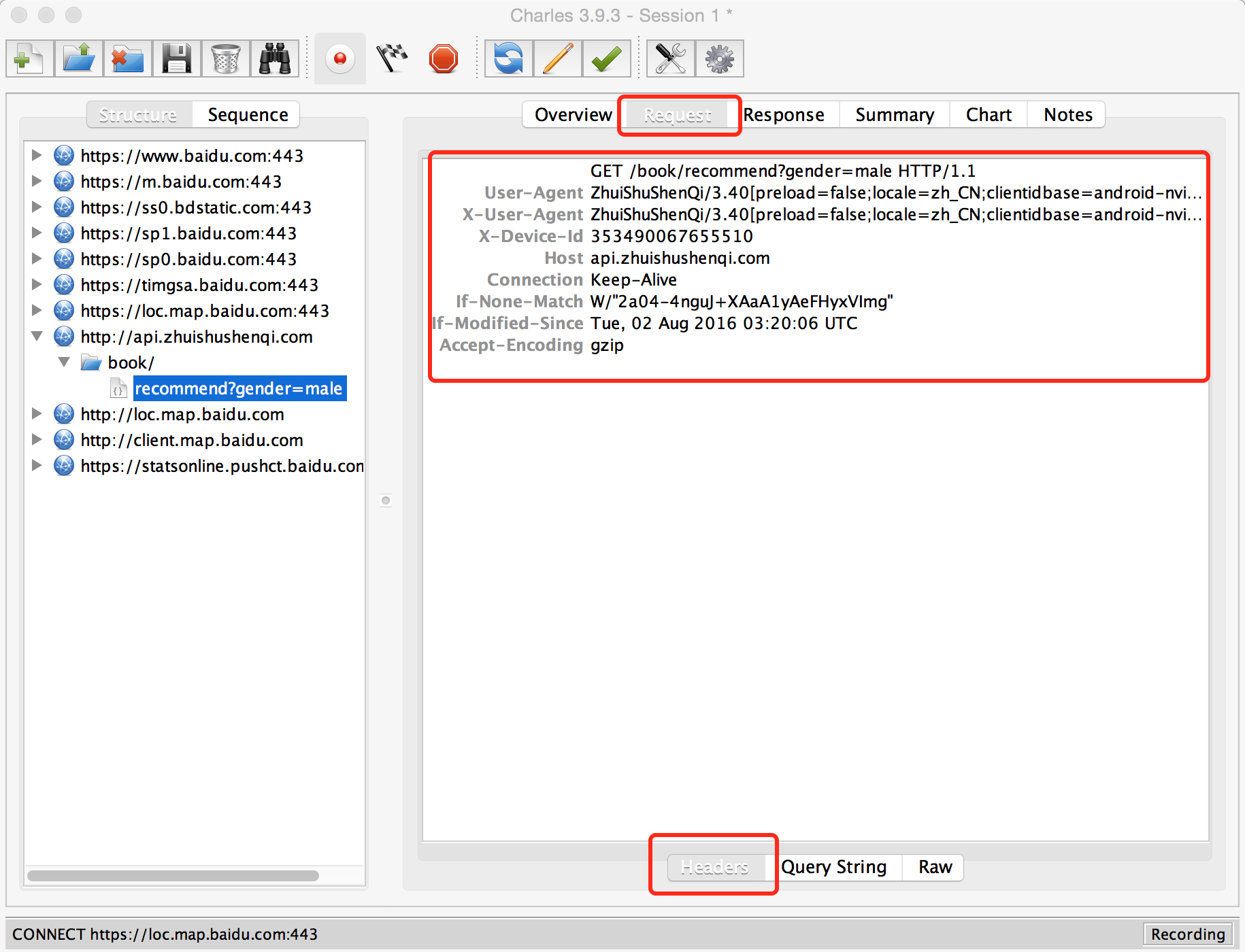Select the recommend?gender=male request item

[239, 388]
